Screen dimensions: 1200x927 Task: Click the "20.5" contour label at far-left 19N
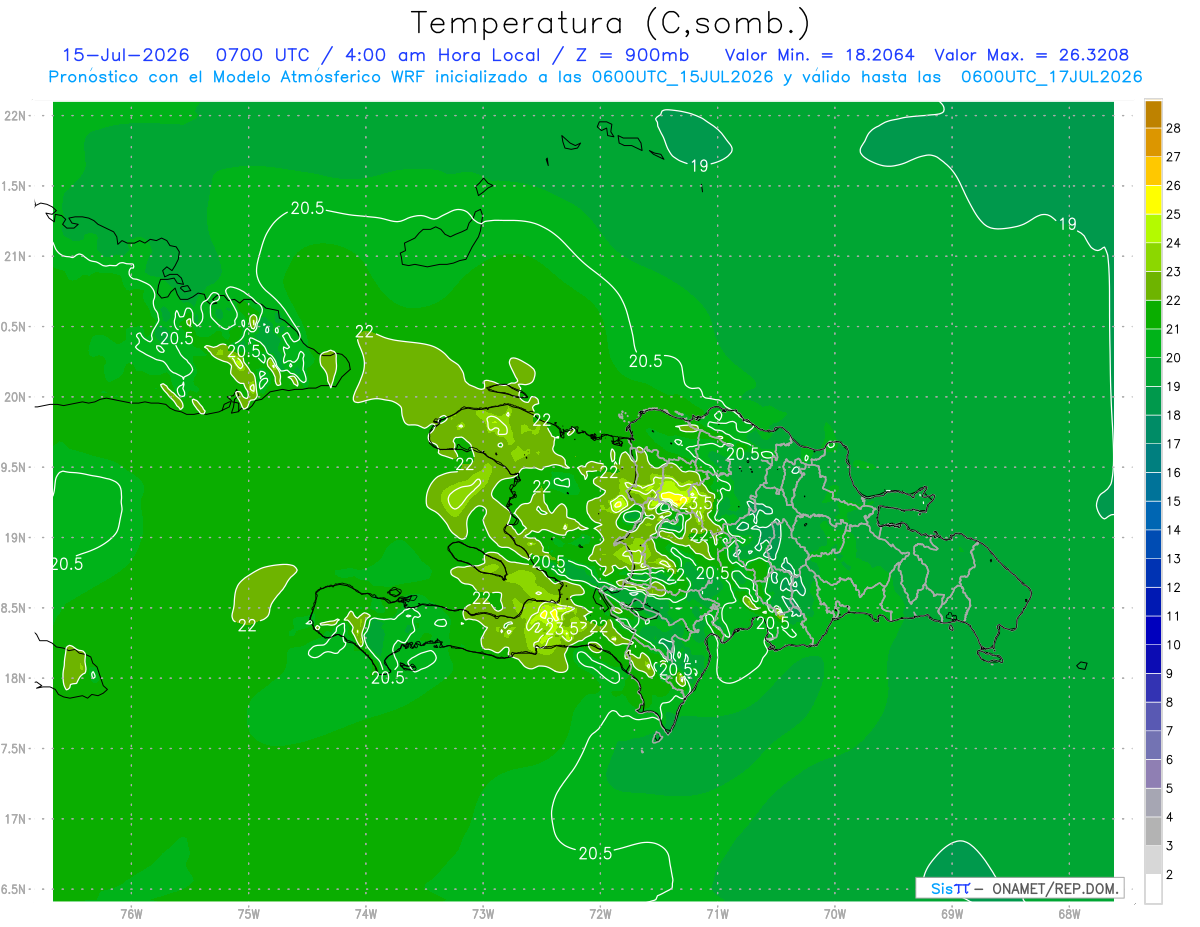pyautogui.click(x=66, y=564)
